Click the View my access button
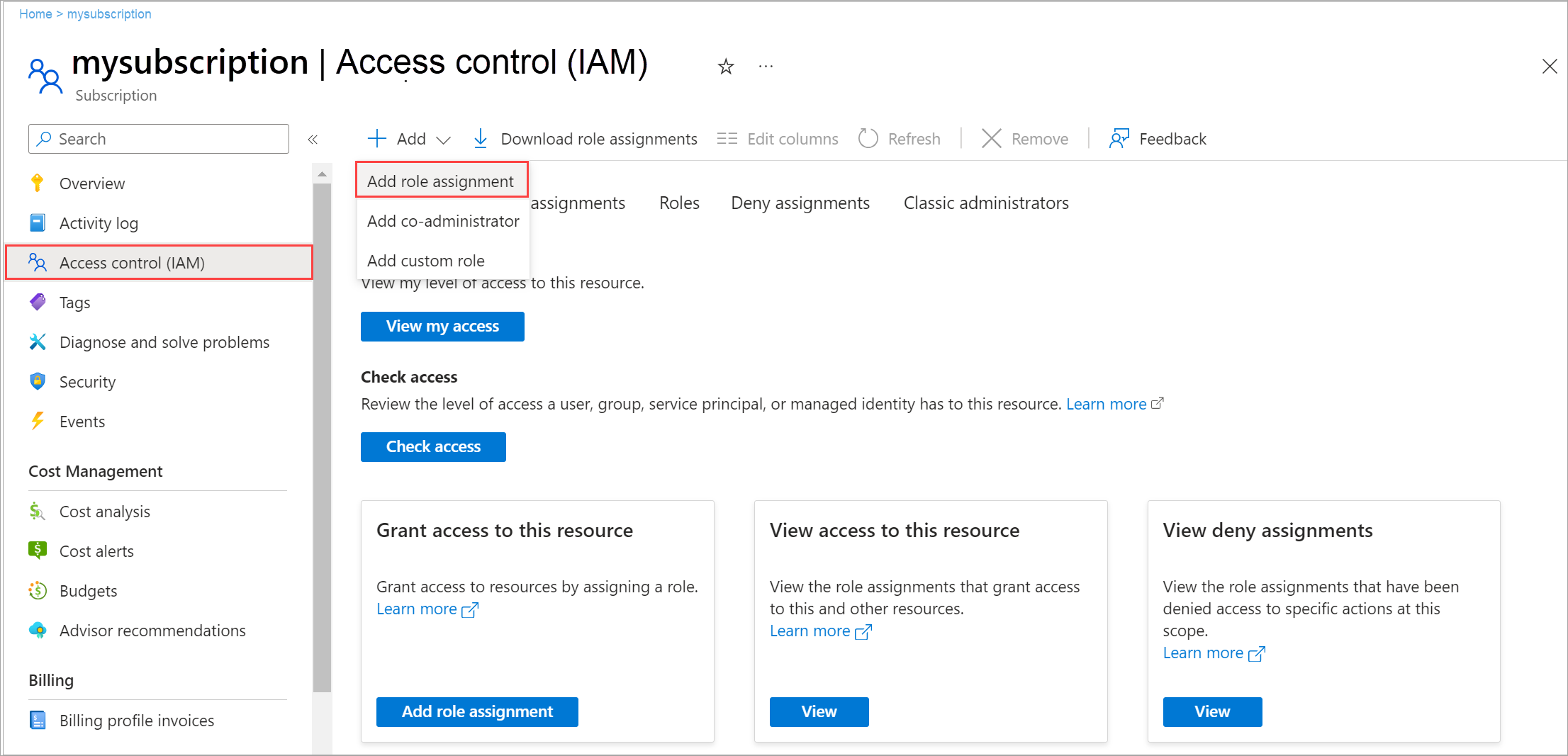Viewport: 1568px width, 756px height. point(442,326)
